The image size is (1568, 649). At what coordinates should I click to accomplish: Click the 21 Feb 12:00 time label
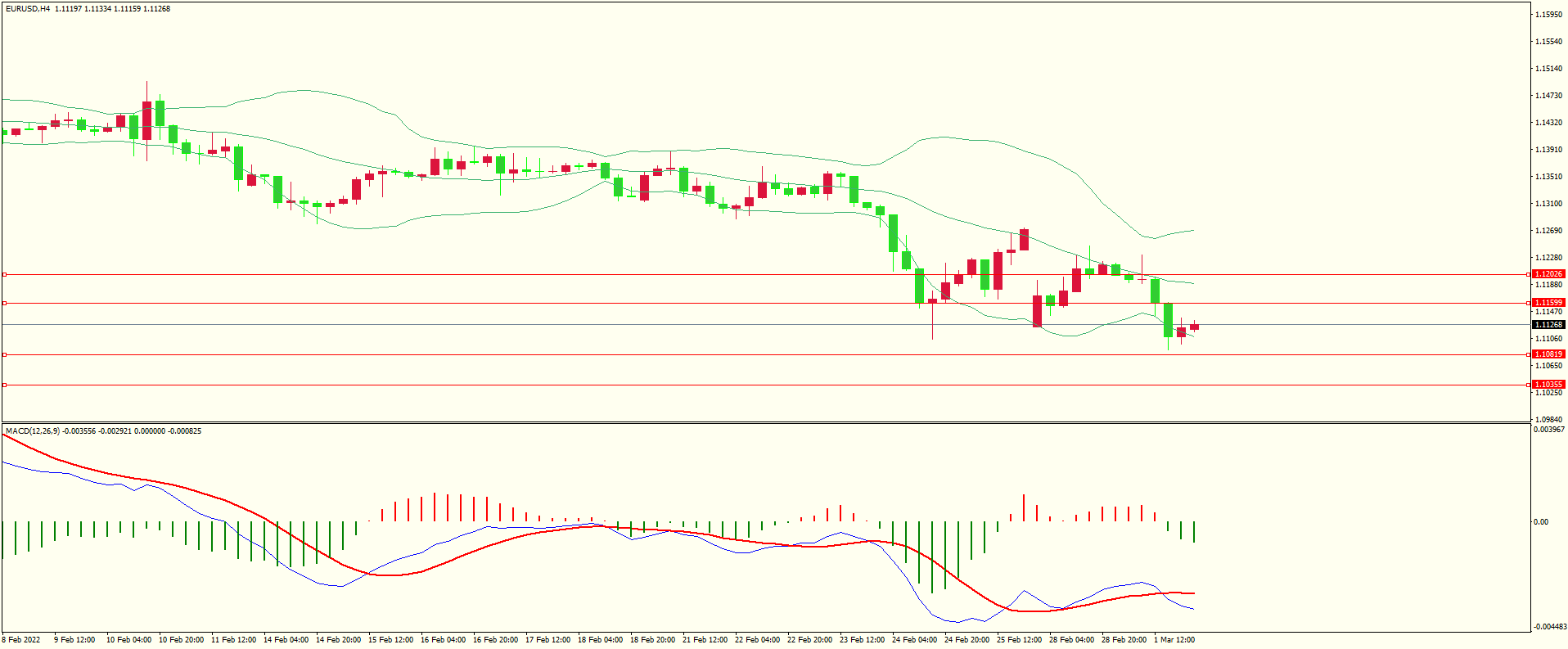(x=705, y=640)
